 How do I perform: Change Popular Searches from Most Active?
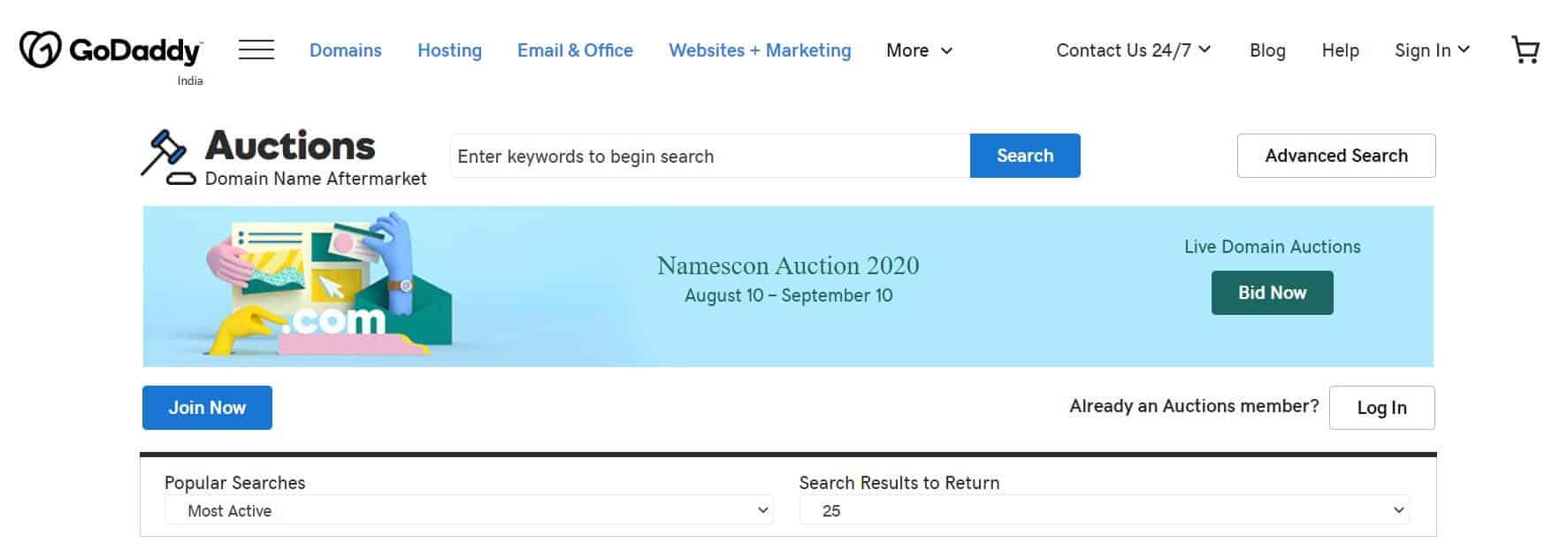pyautogui.click(x=469, y=510)
